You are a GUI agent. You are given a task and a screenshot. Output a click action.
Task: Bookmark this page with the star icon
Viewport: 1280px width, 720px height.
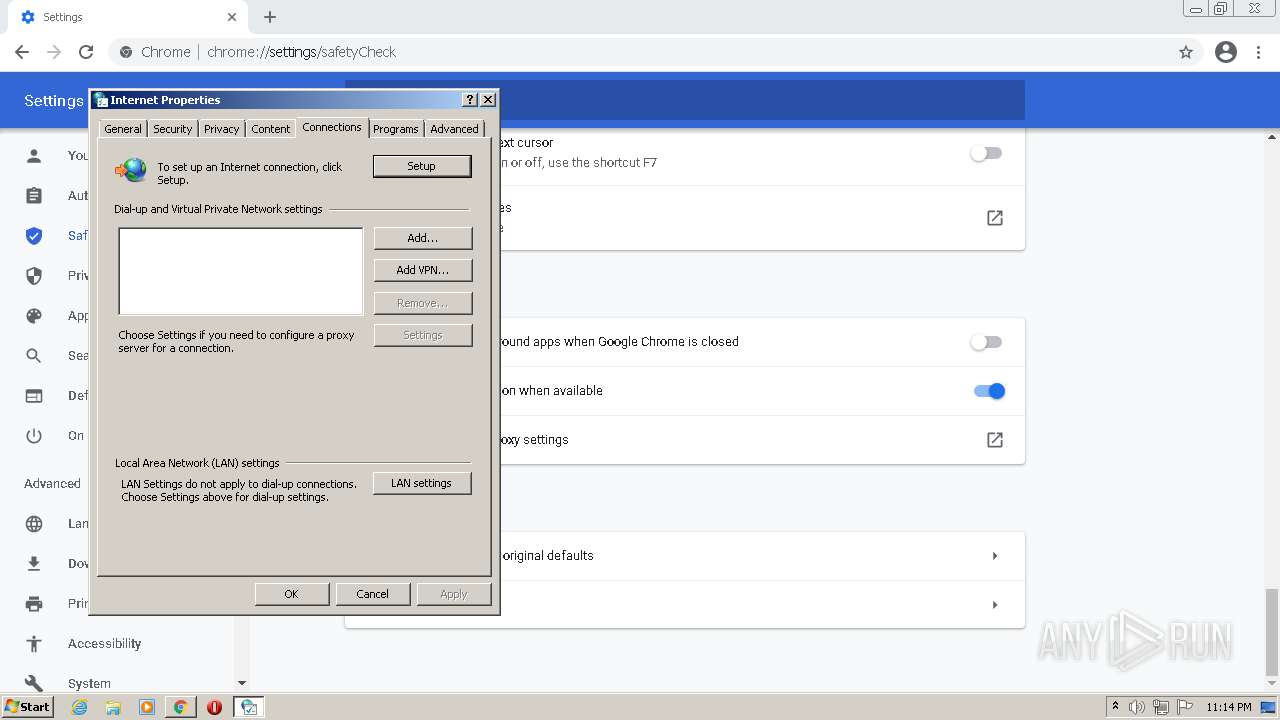(1186, 52)
